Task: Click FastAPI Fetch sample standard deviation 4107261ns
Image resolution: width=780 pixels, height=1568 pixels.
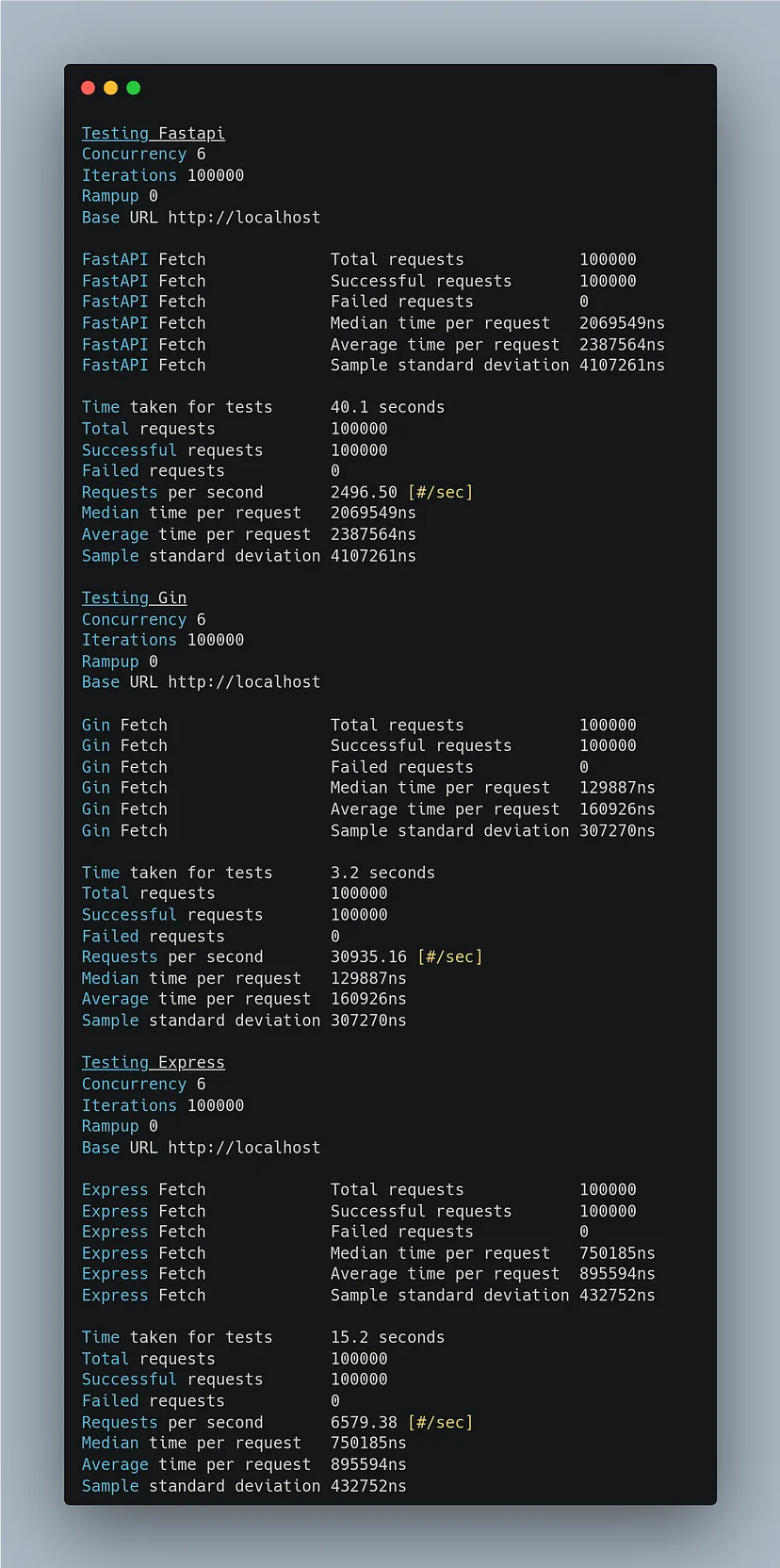Action: [622, 365]
